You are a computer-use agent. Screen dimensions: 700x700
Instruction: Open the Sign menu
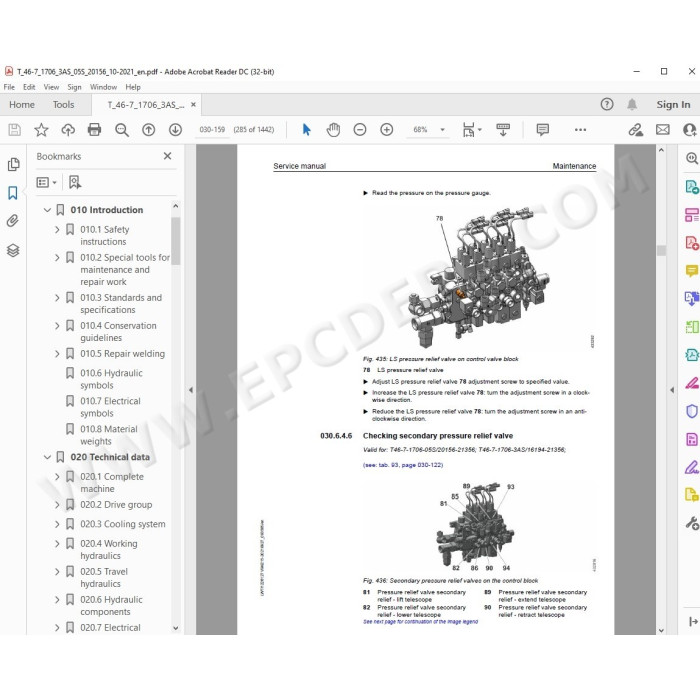coord(74,87)
